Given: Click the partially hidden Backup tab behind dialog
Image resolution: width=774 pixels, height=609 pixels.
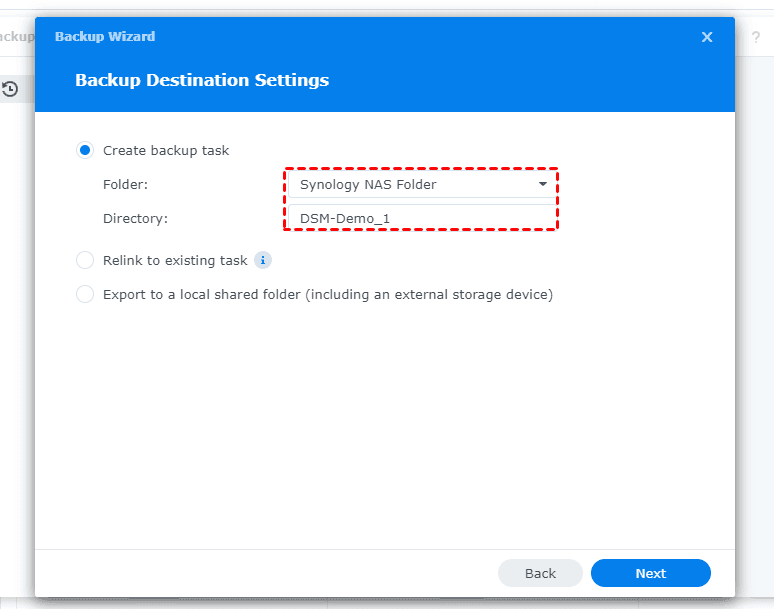Looking at the screenshot, I should [x=16, y=37].
